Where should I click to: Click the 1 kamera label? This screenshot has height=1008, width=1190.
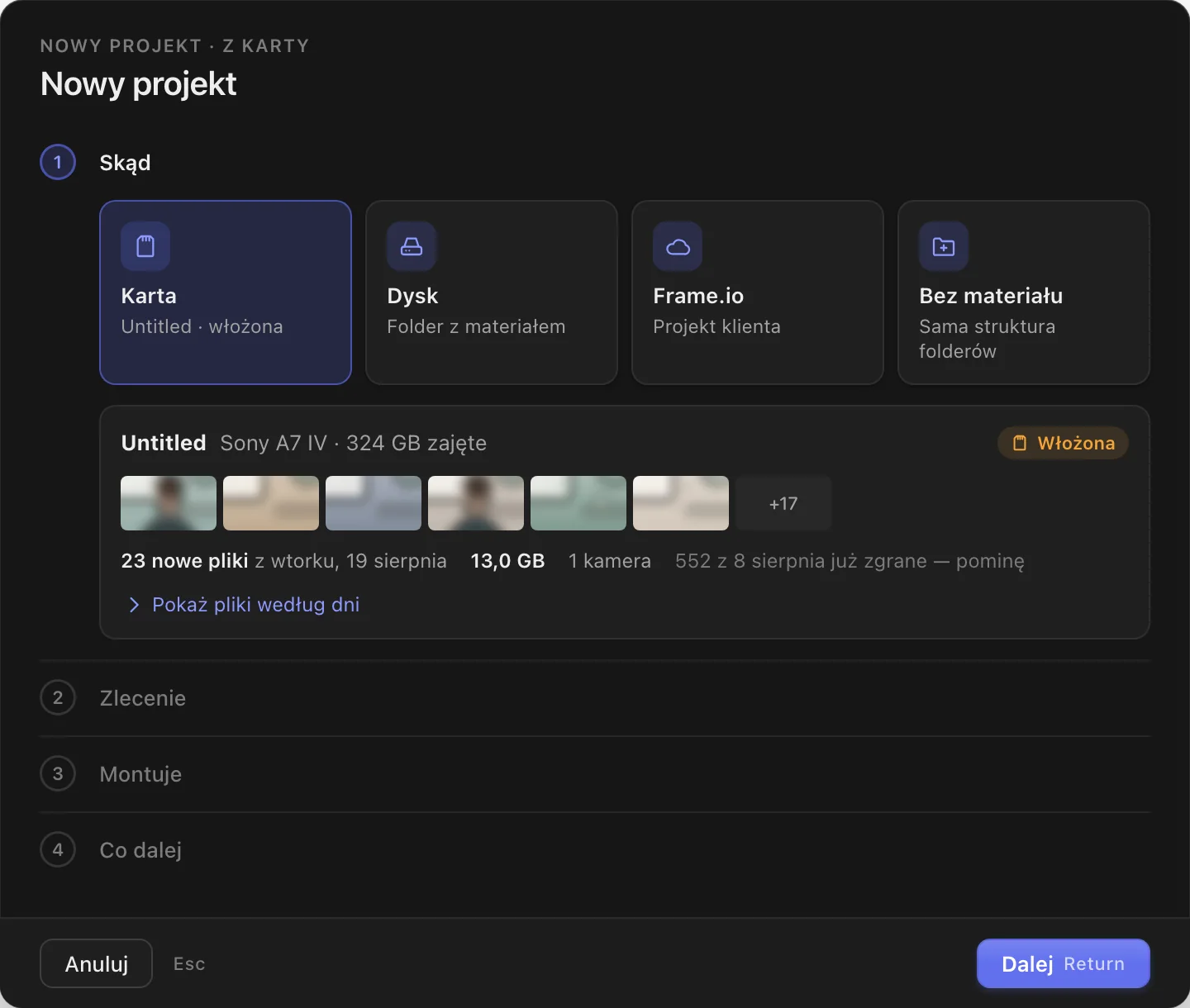coord(610,561)
